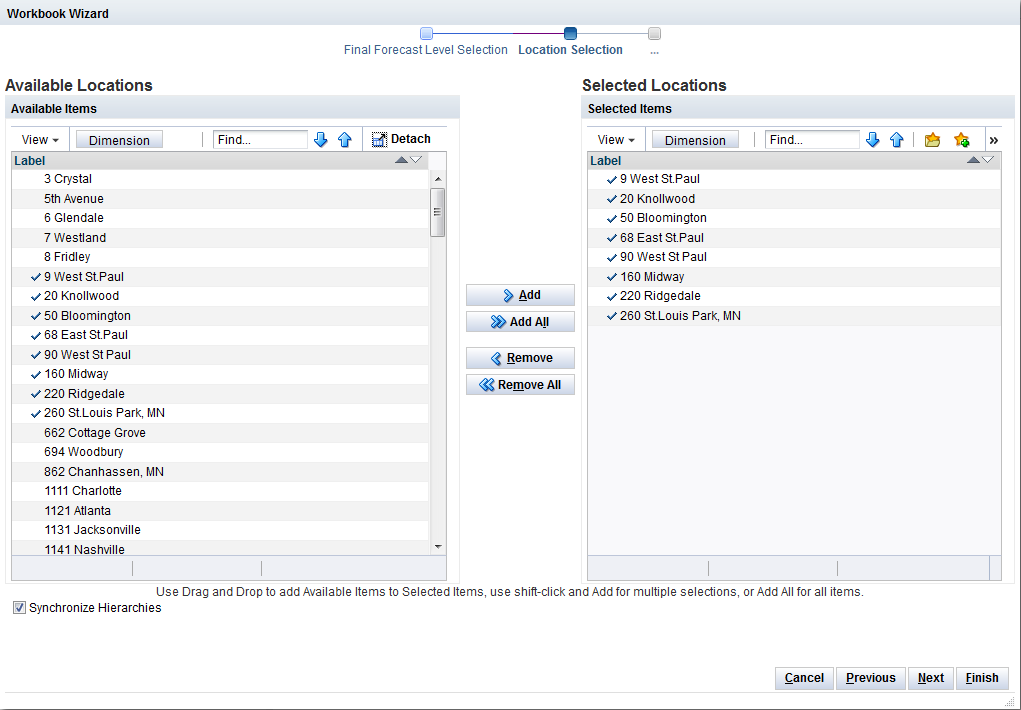The height and width of the screenshot is (710, 1021).
Task: Sort Selected Items Label descending
Action: pyautogui.click(x=988, y=160)
